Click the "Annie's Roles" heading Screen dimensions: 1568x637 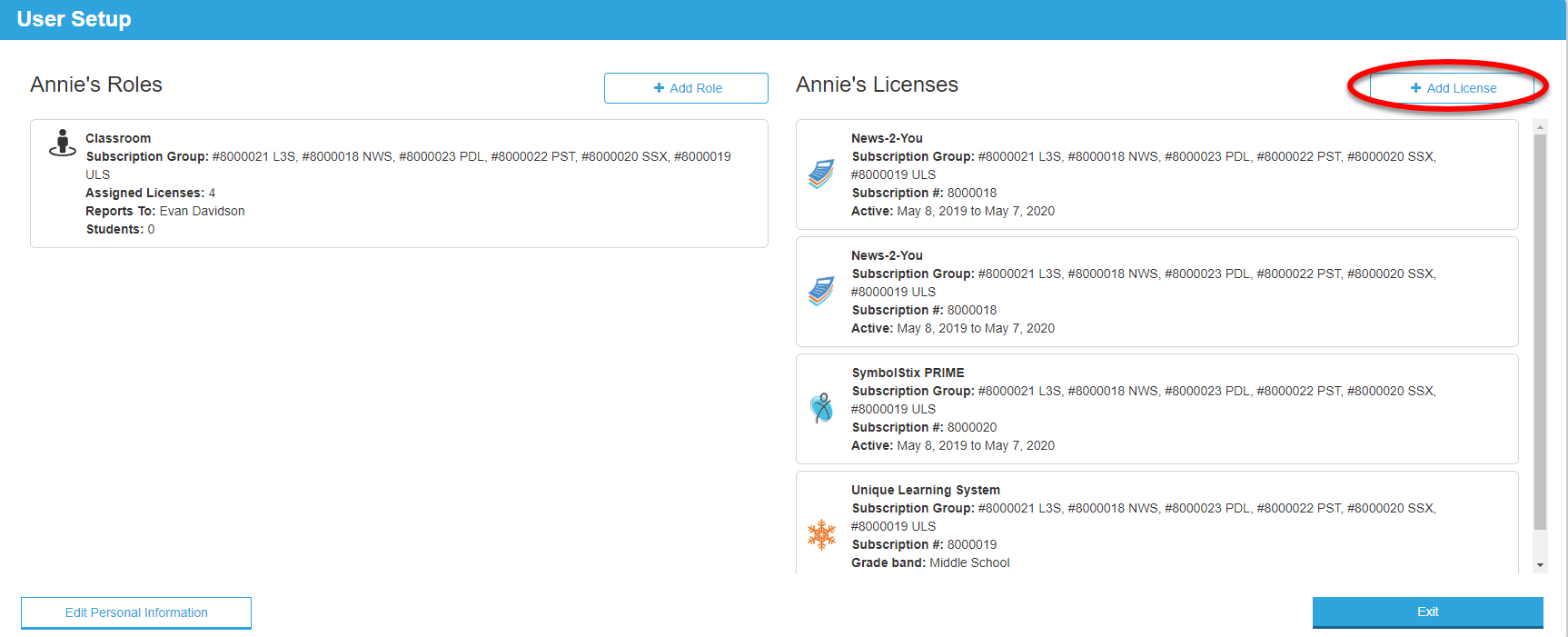click(96, 85)
